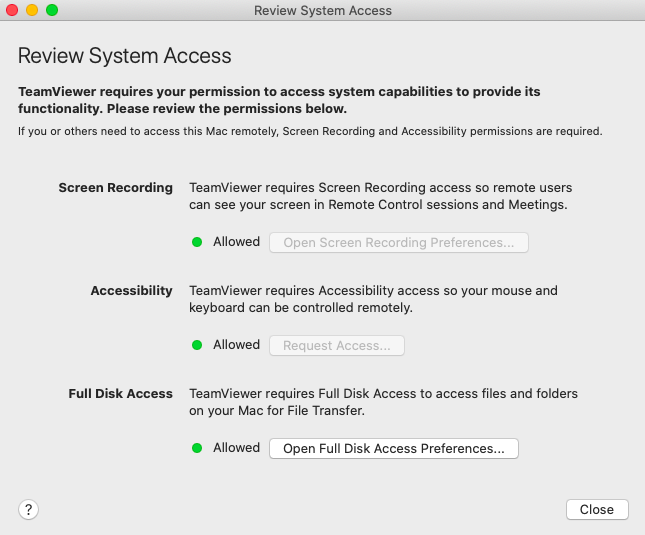This screenshot has width=645, height=535.
Task: Click the remote access requirements note
Action: 310,131
